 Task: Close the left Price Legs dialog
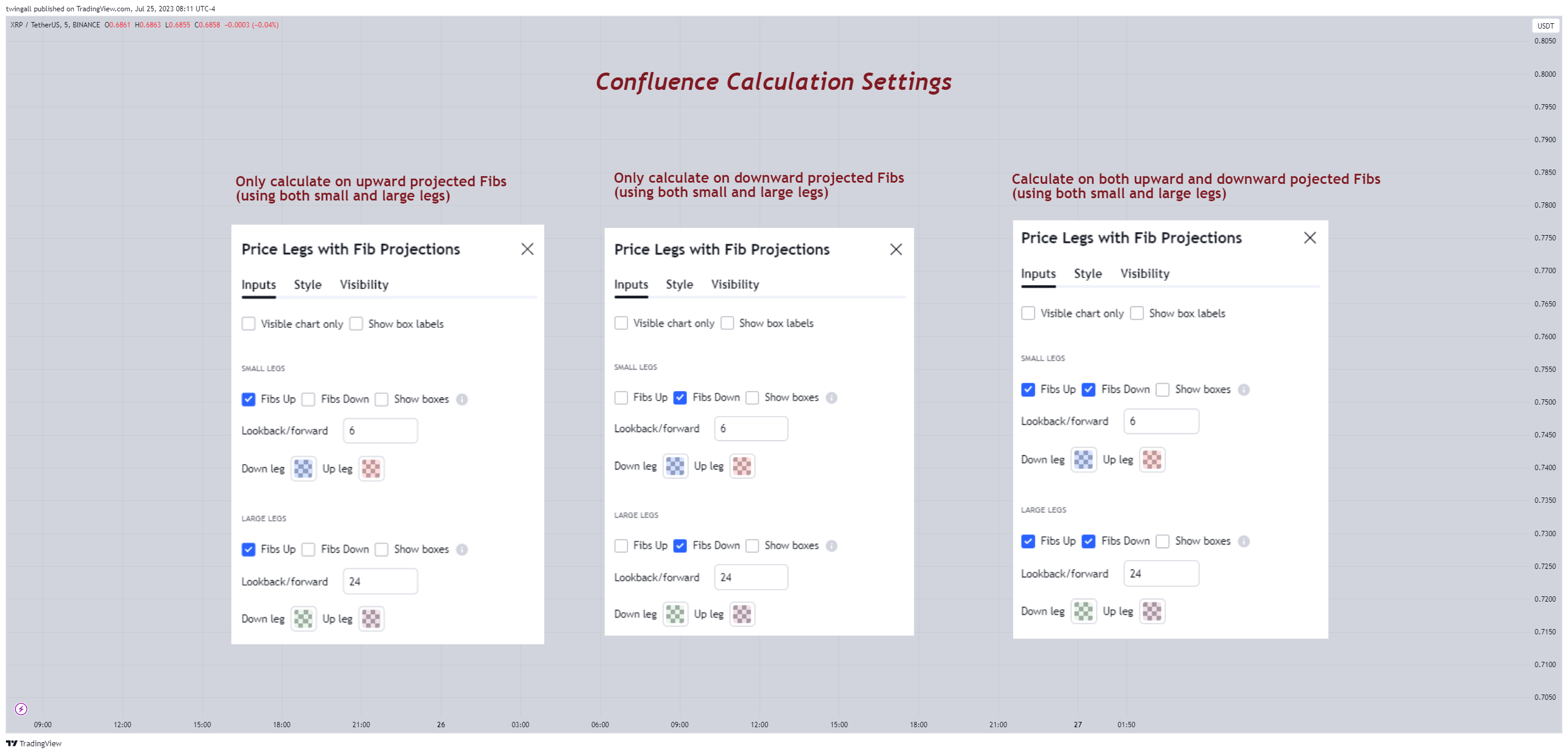pos(527,249)
